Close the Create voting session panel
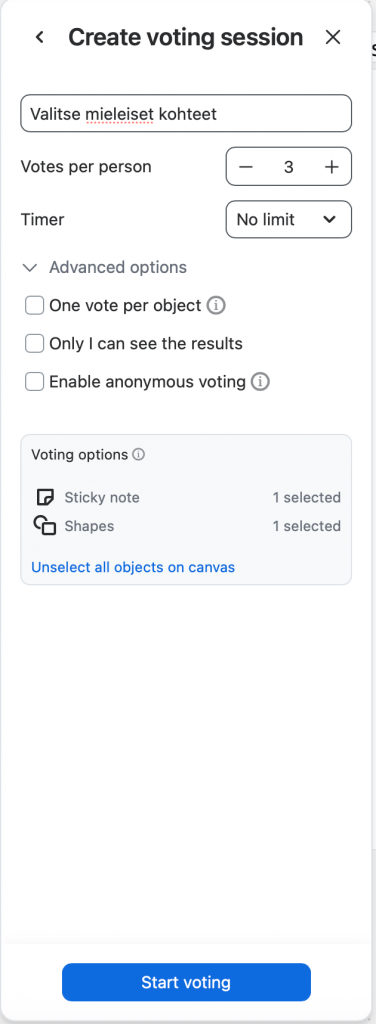Image resolution: width=376 pixels, height=1024 pixels. tap(333, 37)
